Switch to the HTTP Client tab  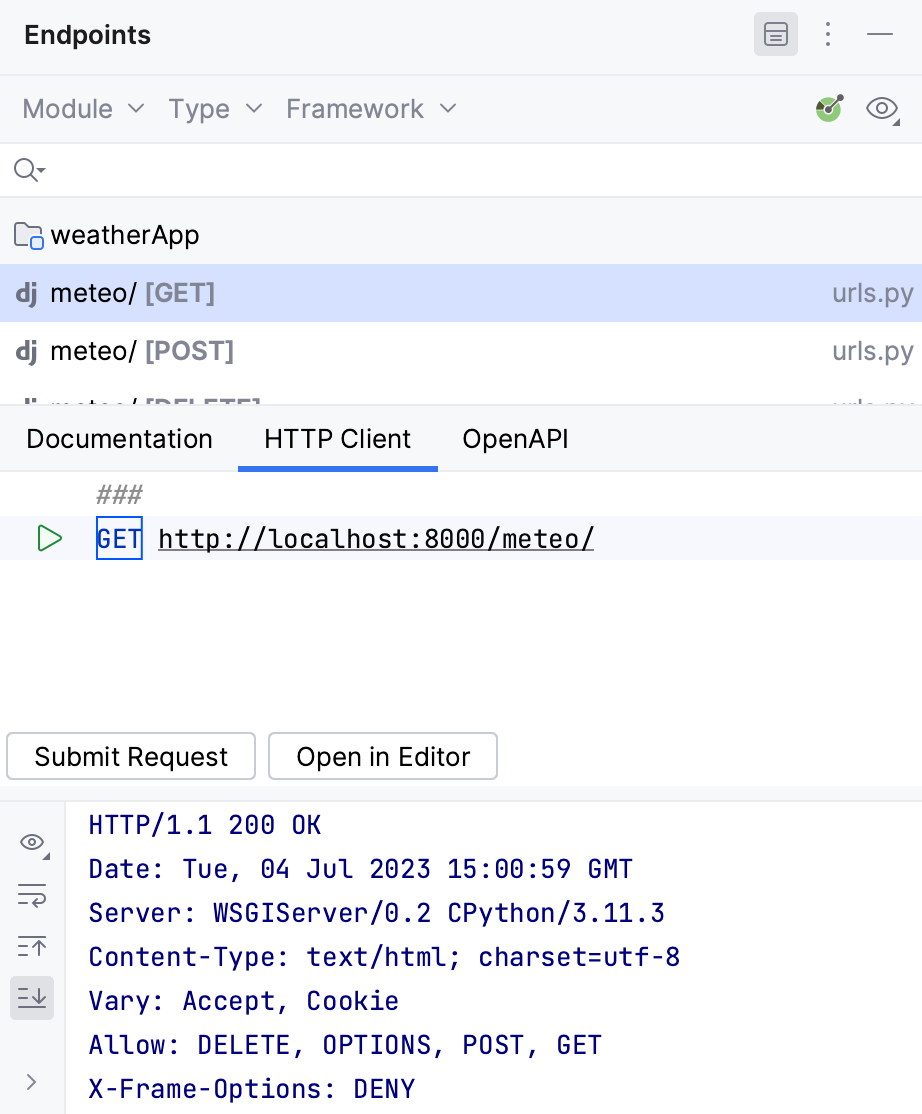pos(337,439)
